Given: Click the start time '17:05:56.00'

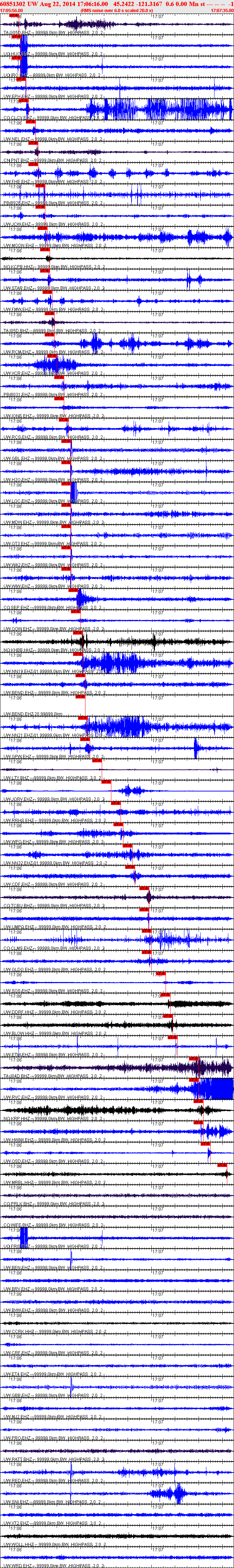Looking at the screenshot, I should 12,10.
